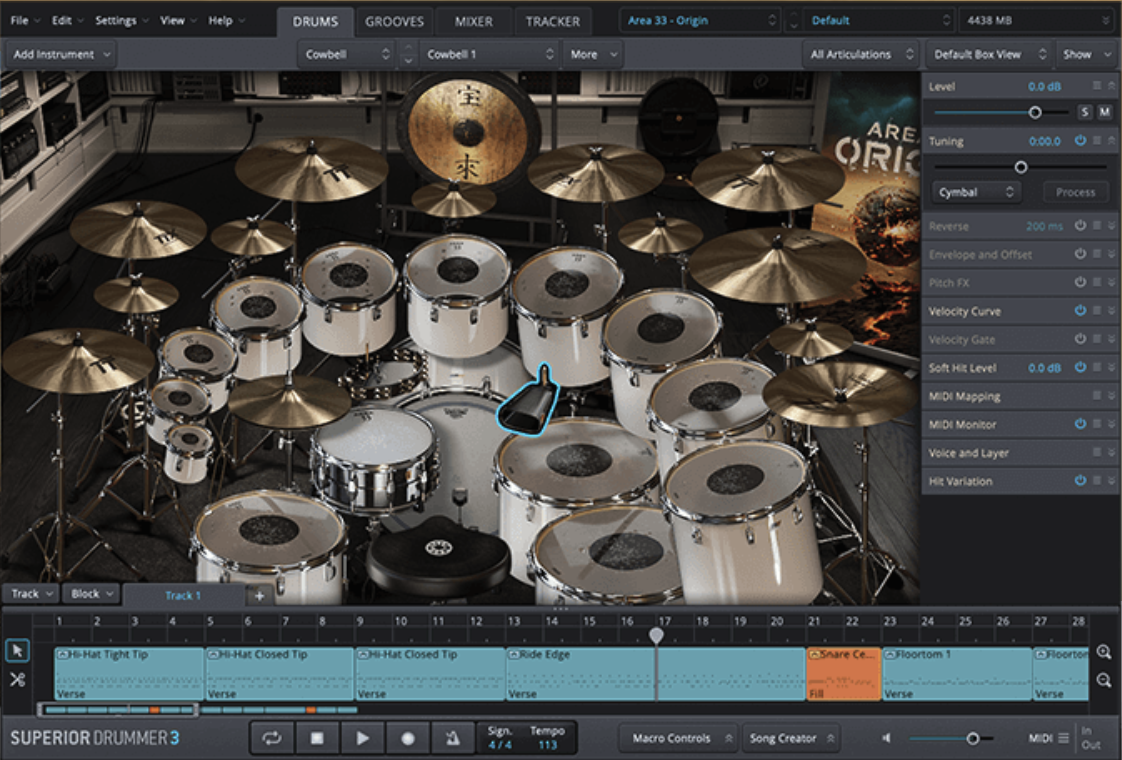This screenshot has height=760, width=1122.
Task: Open the Settings menu
Action: pyautogui.click(x=122, y=21)
